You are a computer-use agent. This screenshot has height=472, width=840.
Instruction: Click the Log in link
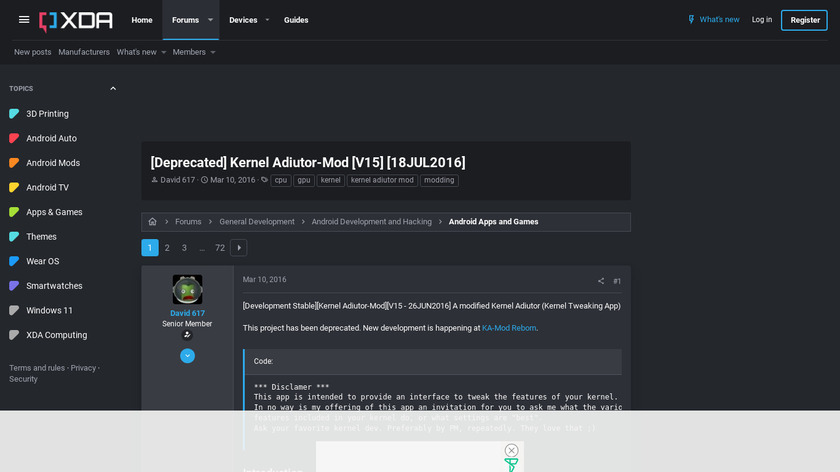point(762,19)
